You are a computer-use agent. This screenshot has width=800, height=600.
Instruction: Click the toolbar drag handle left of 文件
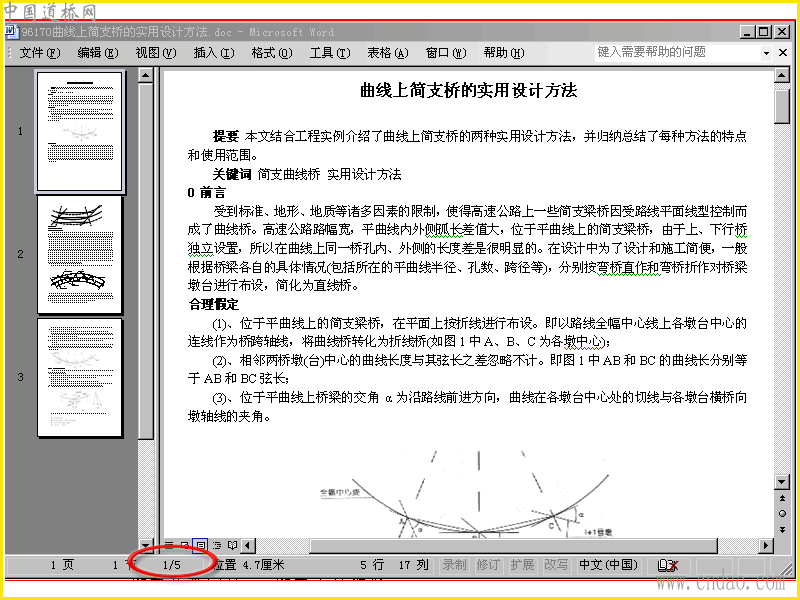pos(10,53)
